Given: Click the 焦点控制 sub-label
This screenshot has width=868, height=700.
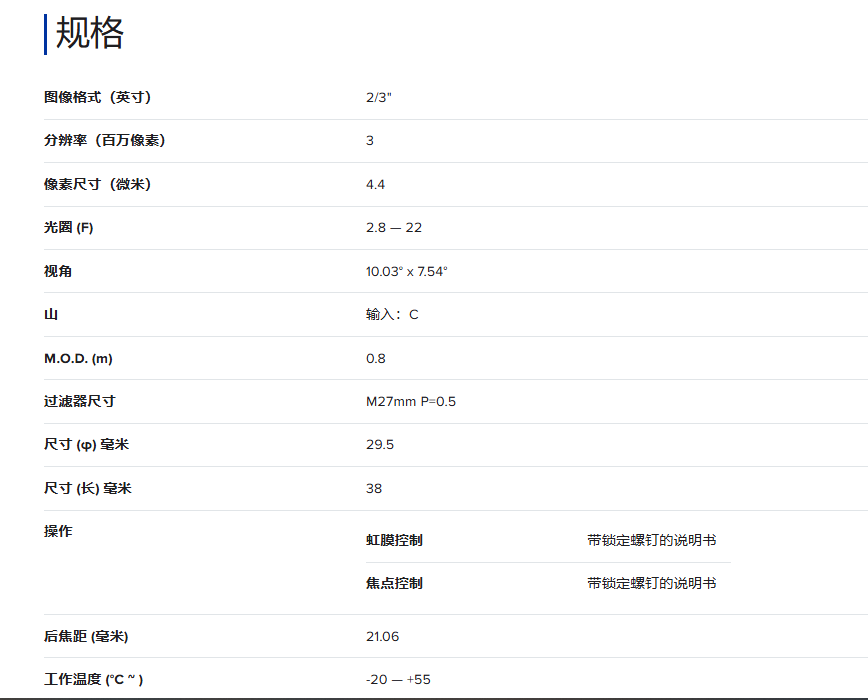Looking at the screenshot, I should click(394, 583).
